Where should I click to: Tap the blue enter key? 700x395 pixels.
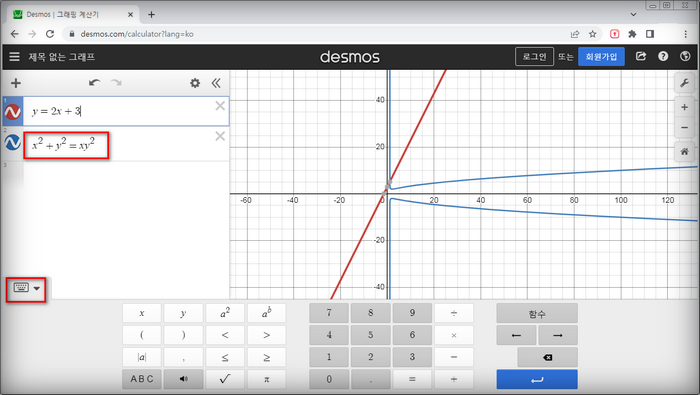(x=537, y=379)
